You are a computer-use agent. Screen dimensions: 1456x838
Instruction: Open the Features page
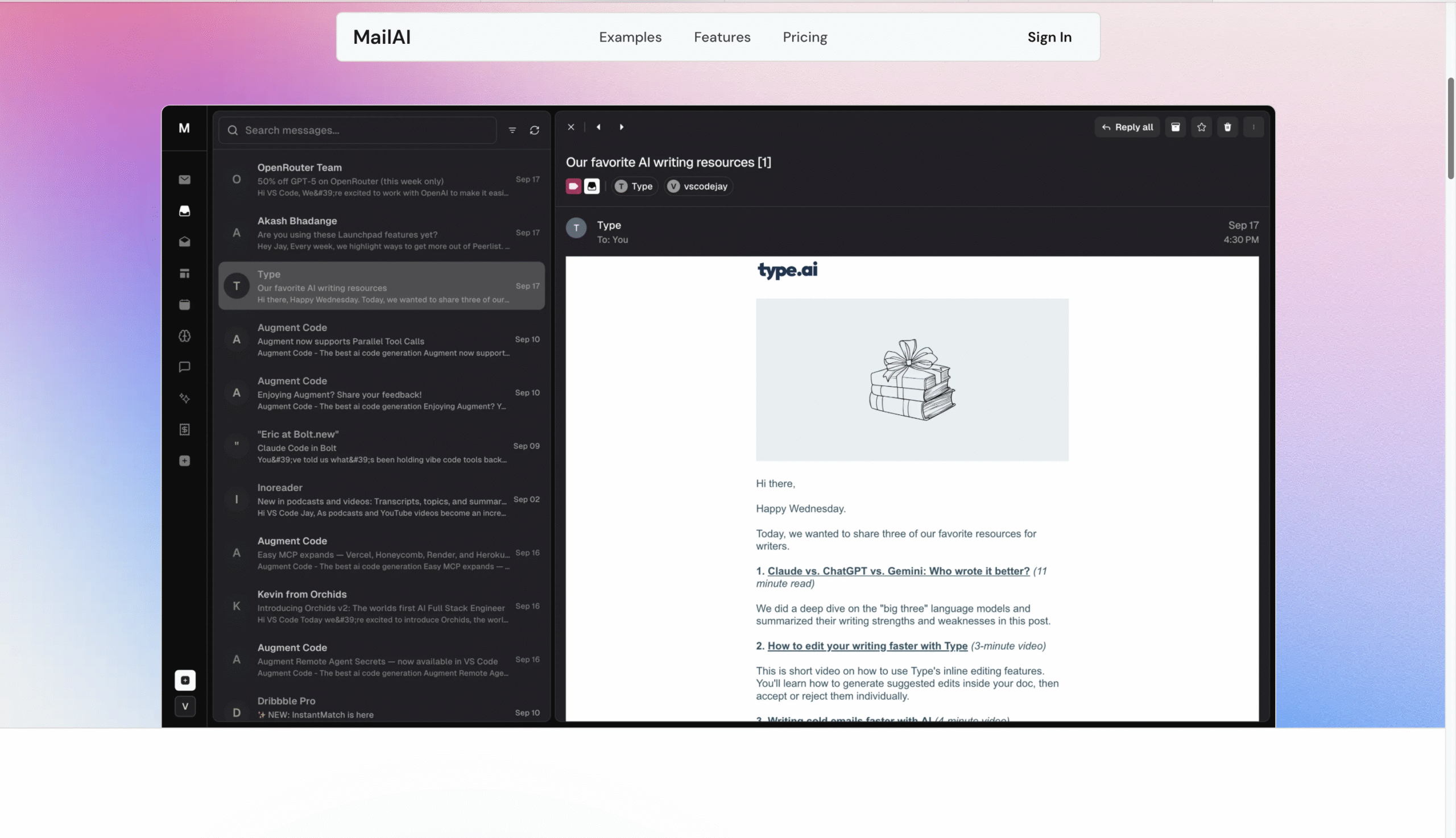(x=722, y=37)
